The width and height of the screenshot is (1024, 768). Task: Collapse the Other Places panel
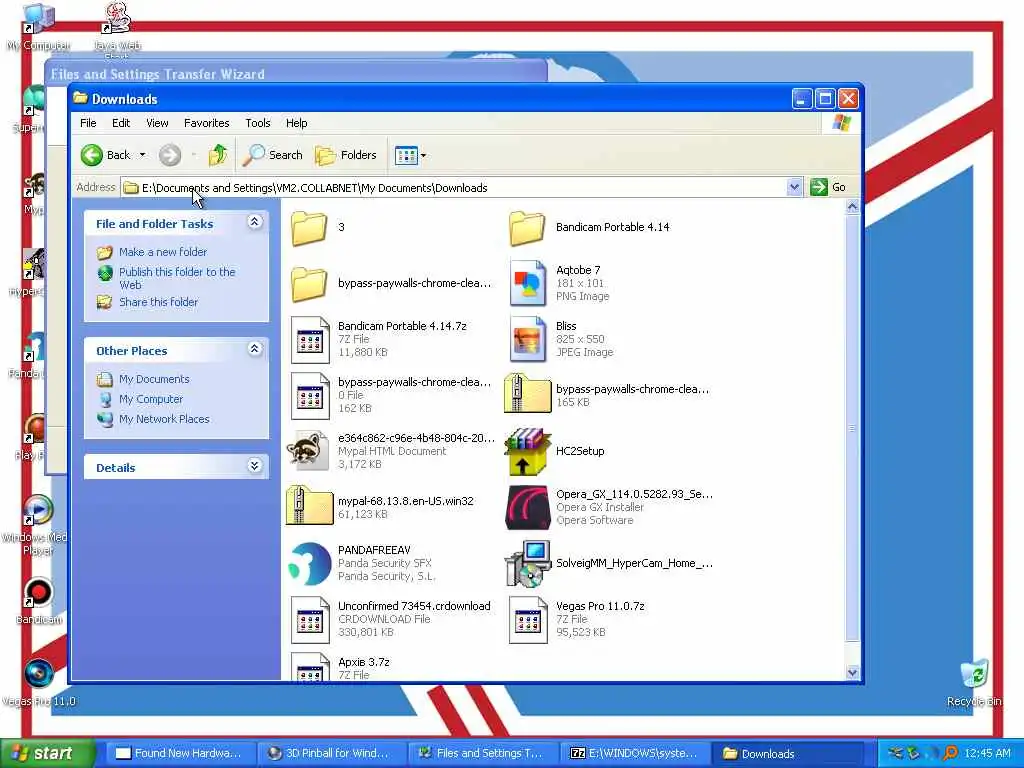click(x=255, y=349)
